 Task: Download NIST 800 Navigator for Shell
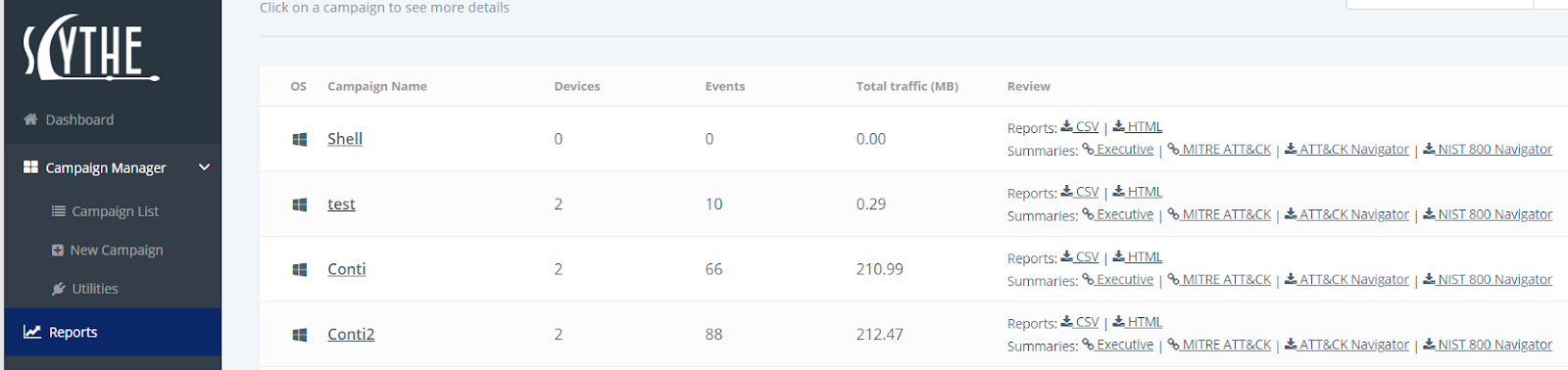1488,149
